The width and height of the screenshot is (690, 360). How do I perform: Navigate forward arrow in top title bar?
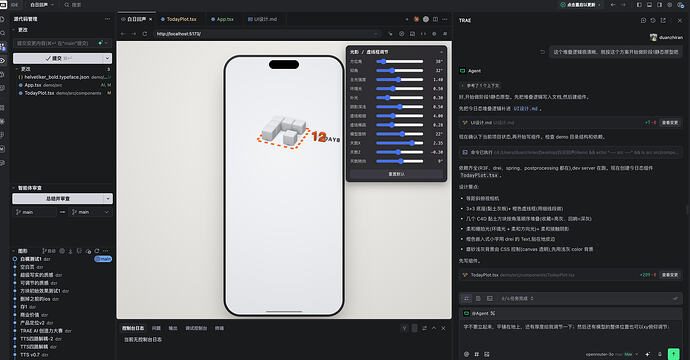pyautogui.click(x=623, y=5)
